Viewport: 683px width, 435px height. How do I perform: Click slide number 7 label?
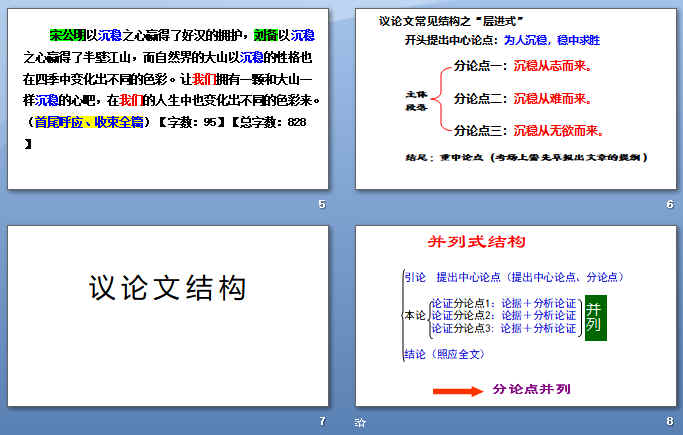321,422
